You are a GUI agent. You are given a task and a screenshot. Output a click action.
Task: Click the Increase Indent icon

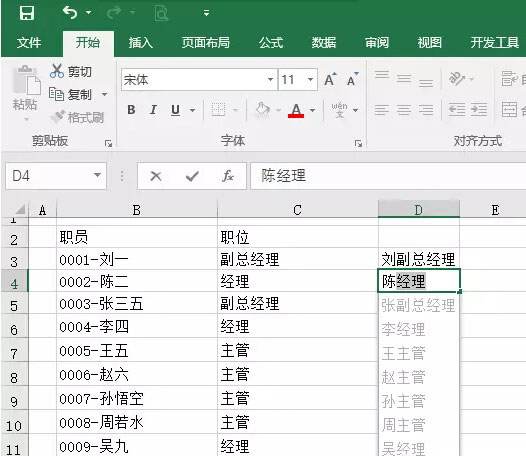(479, 110)
